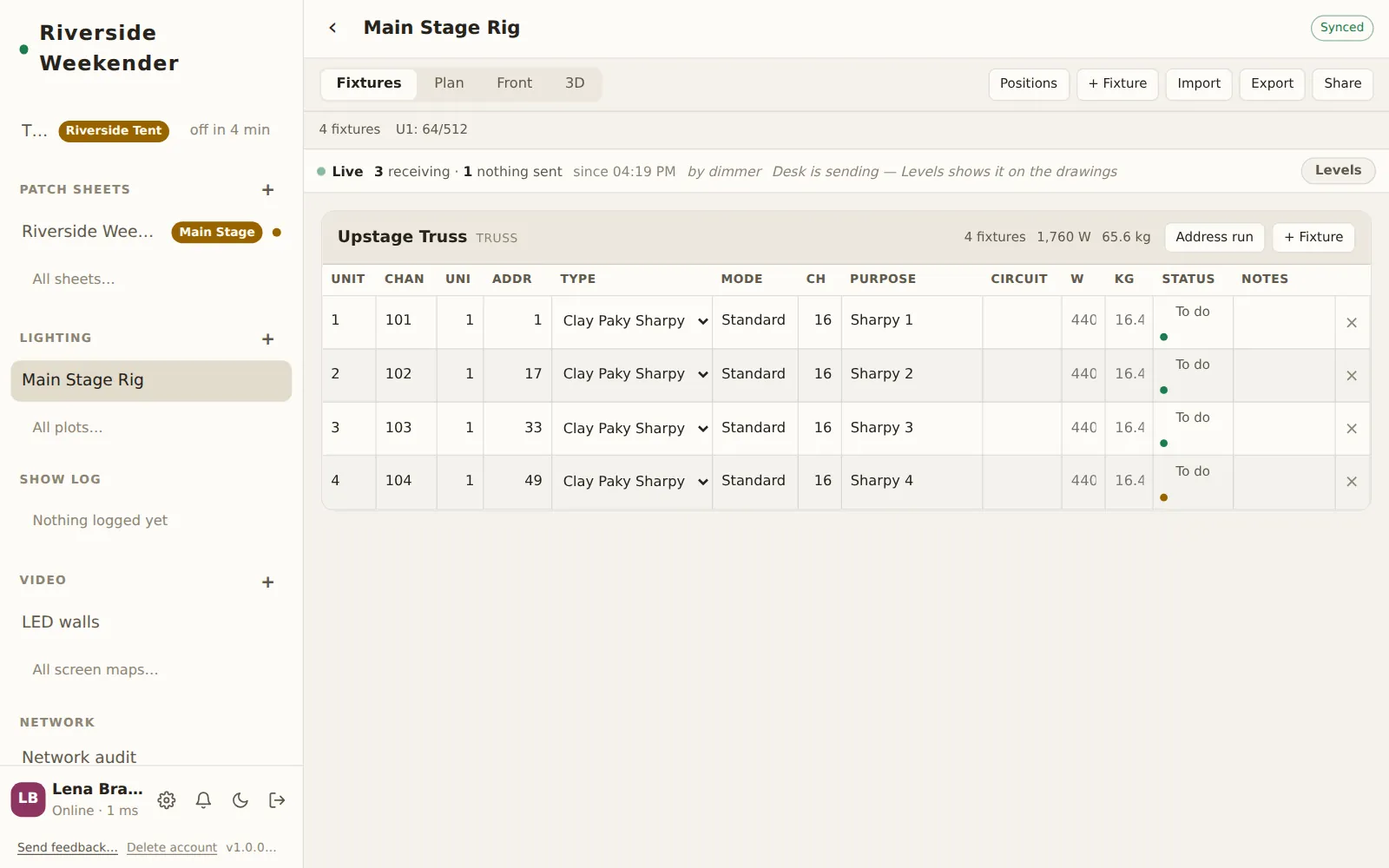Remove the Sharpy 2 fixture row
Image resolution: width=1389 pixels, height=868 pixels.
point(1352,376)
